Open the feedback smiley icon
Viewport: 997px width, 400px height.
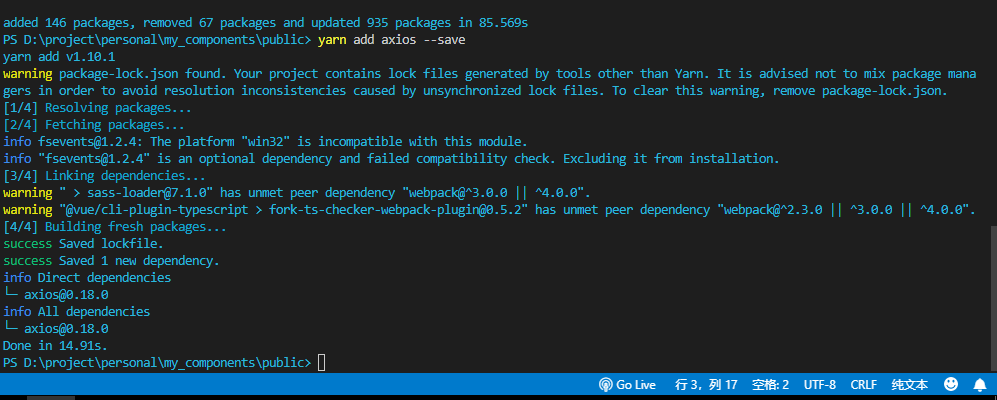click(951, 384)
